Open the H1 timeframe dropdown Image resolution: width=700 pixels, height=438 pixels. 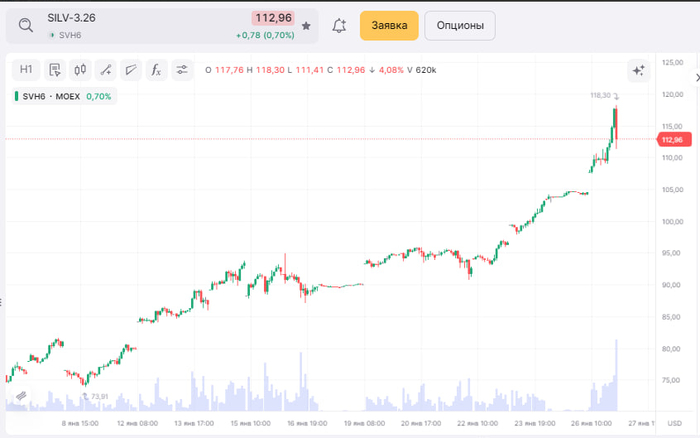click(x=26, y=70)
